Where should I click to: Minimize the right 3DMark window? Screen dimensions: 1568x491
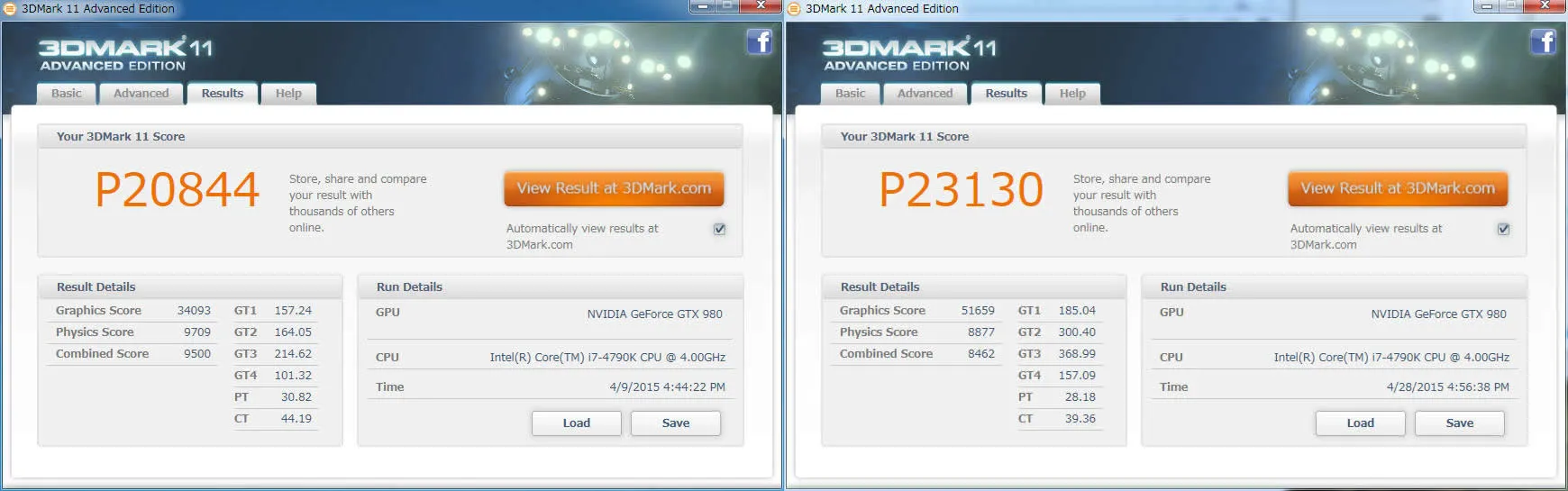(1486, 6)
